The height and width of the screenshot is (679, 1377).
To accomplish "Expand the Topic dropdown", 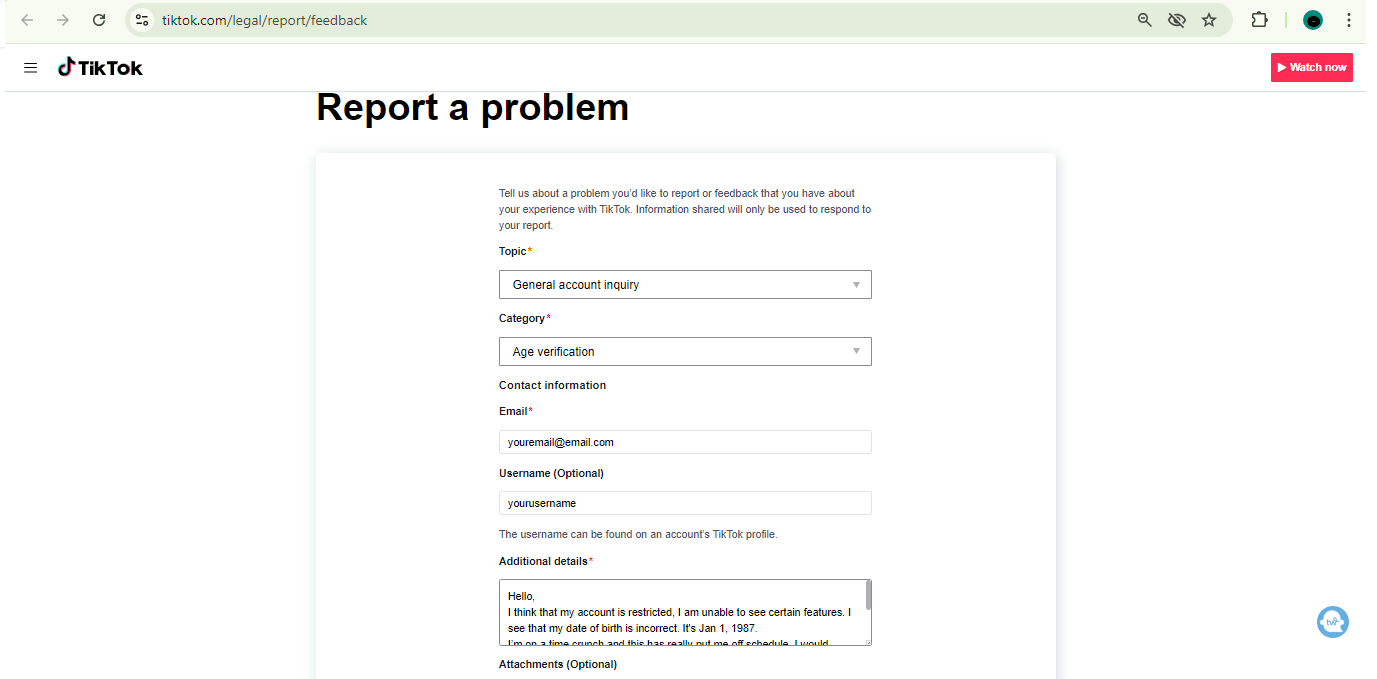I will 685,285.
